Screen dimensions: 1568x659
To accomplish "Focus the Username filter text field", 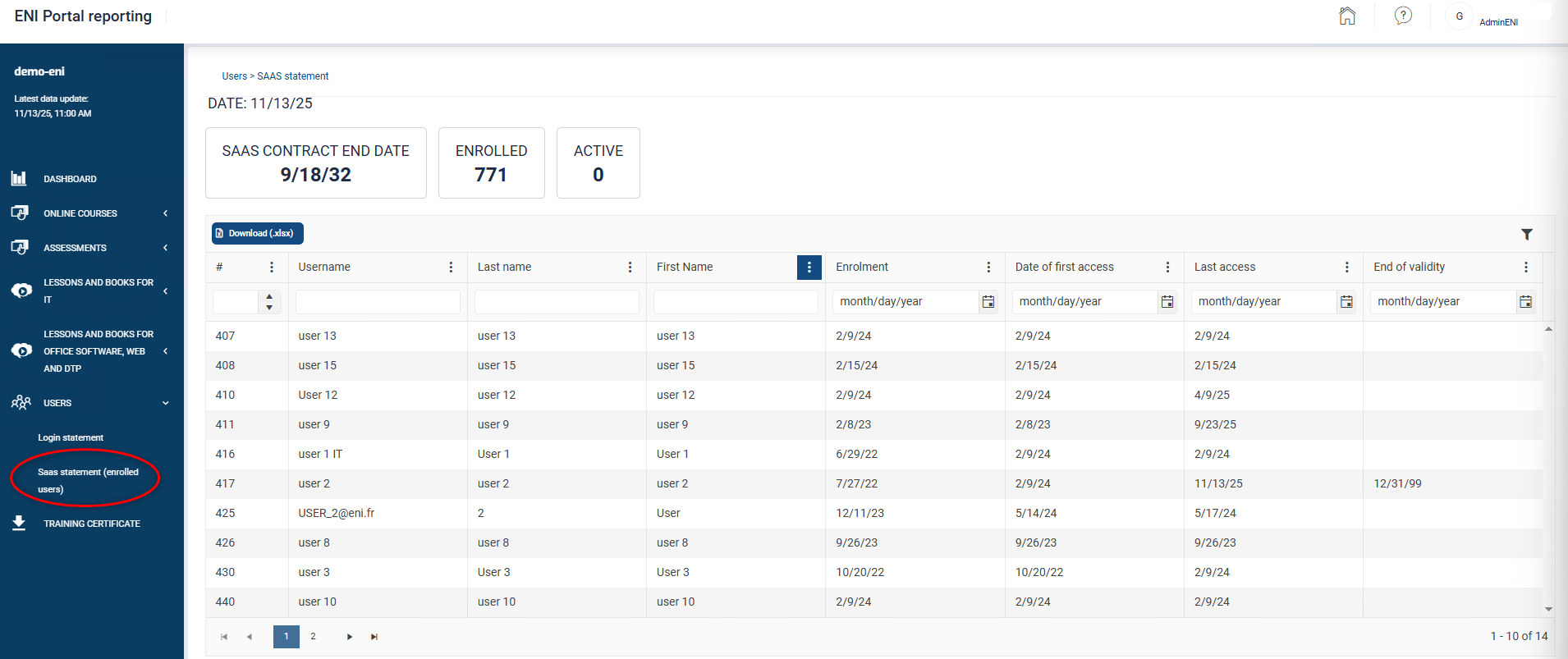I will (x=378, y=302).
